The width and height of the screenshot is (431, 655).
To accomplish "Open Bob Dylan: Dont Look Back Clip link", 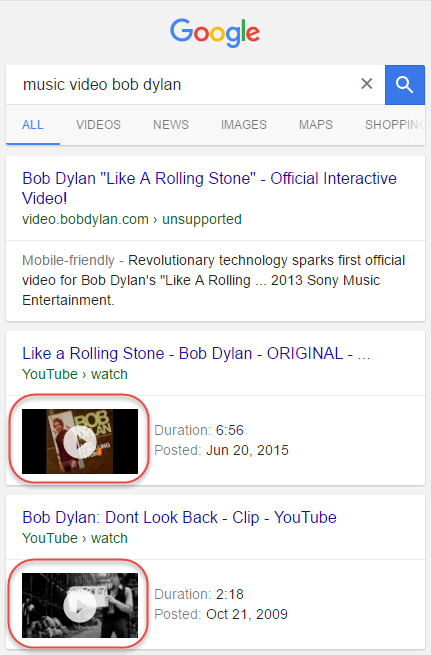I will [179, 518].
